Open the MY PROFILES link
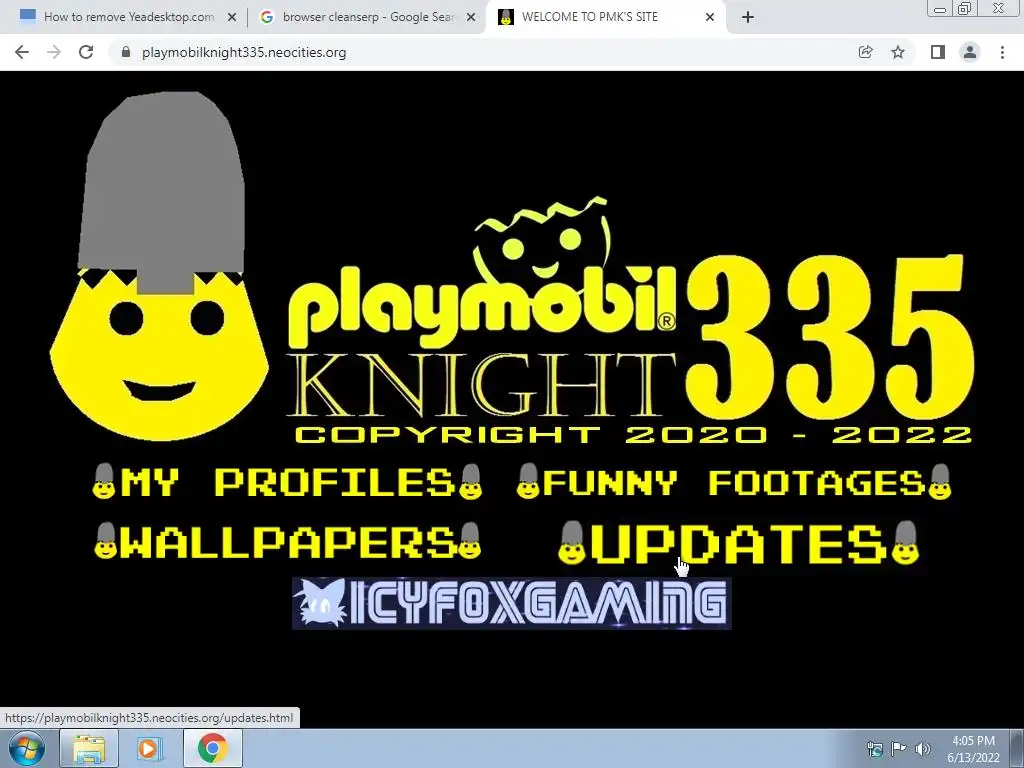Screen dimensions: 1024x768 click(x=287, y=482)
